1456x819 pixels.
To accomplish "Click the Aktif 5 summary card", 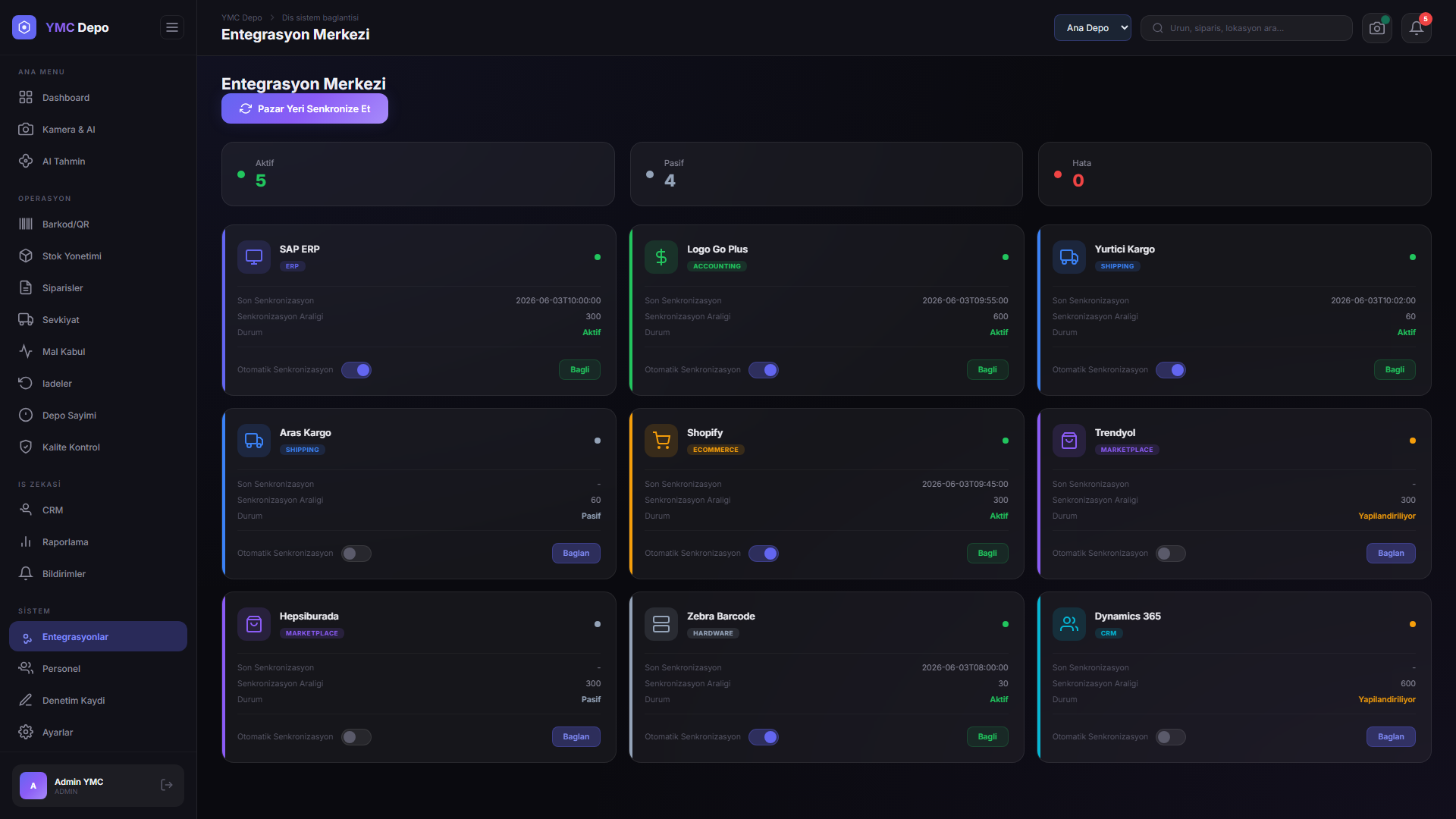I will 418,174.
